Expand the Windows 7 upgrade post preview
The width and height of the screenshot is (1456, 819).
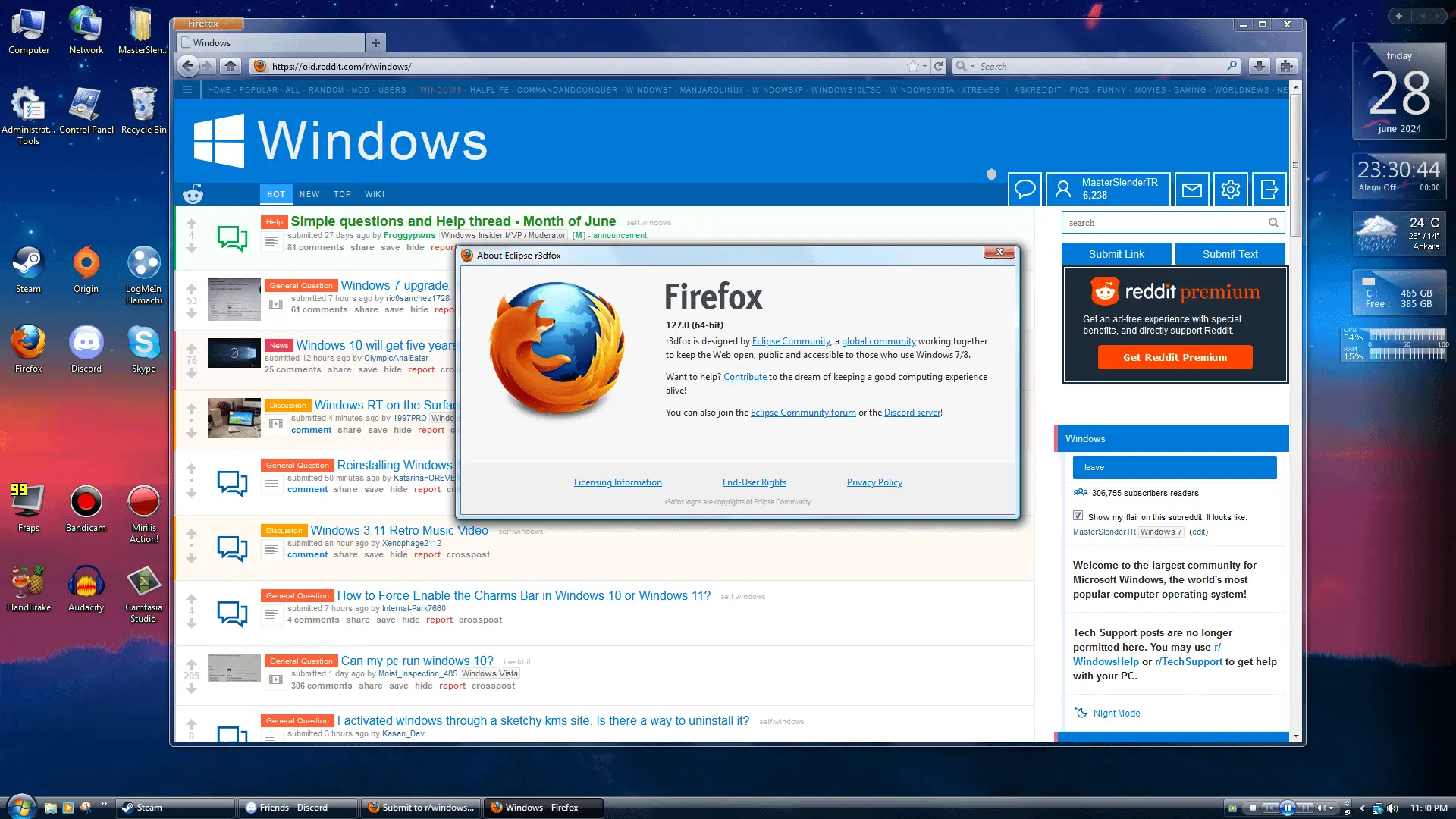276,304
